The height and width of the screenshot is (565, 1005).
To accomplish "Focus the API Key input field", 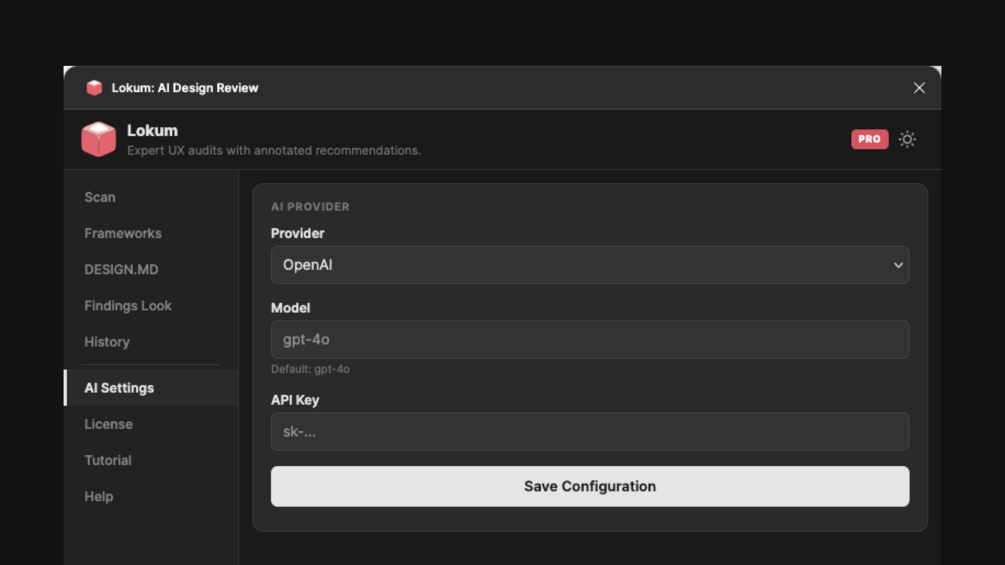I will point(590,431).
